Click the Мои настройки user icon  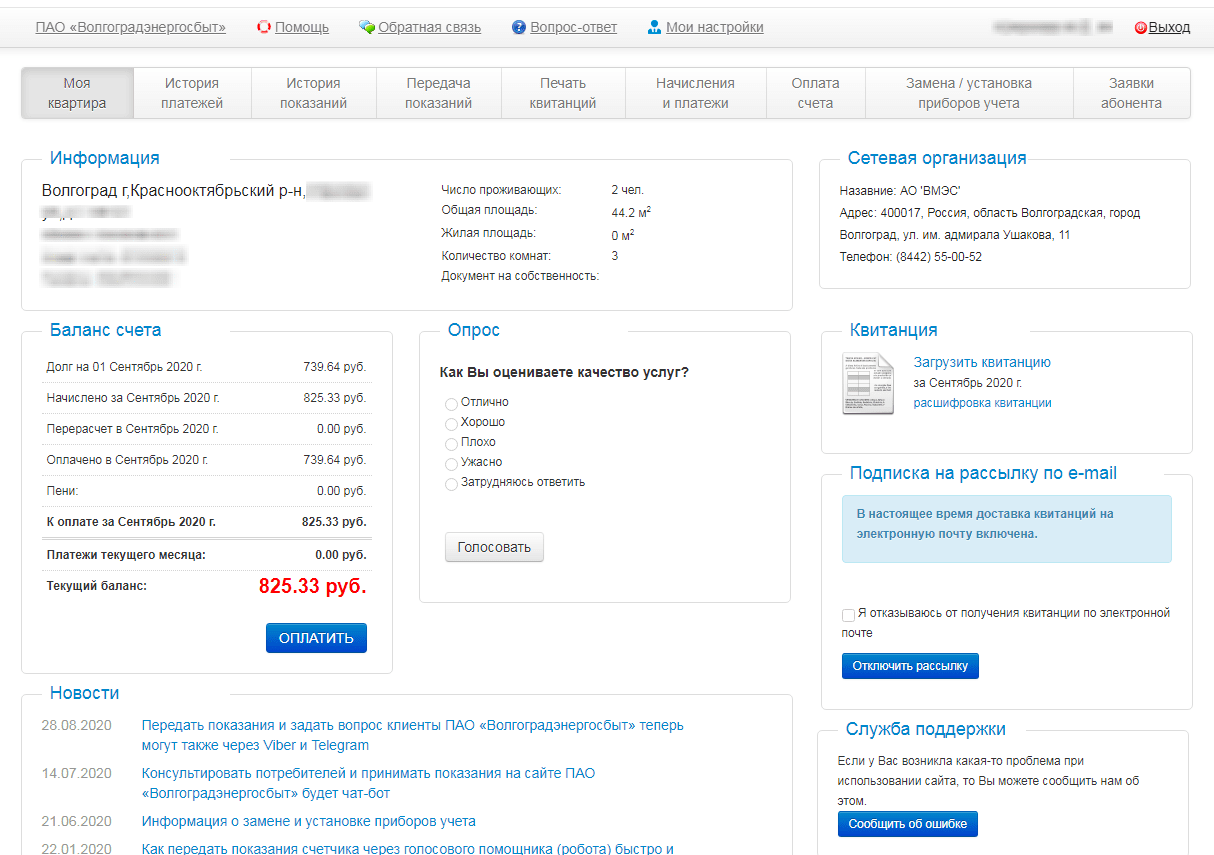pos(654,28)
